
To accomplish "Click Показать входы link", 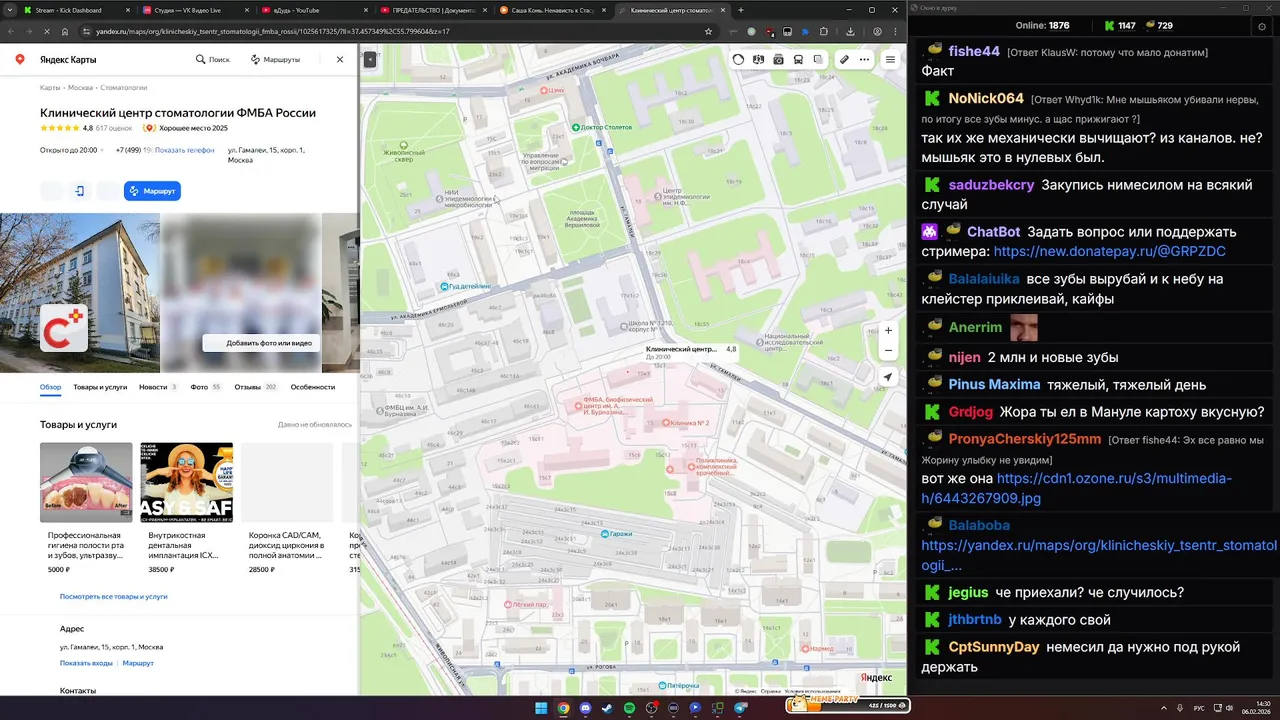I will (86, 663).
